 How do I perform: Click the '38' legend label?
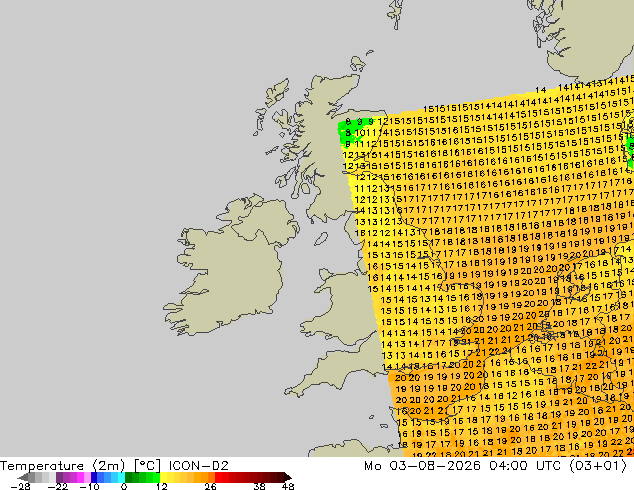point(259,486)
